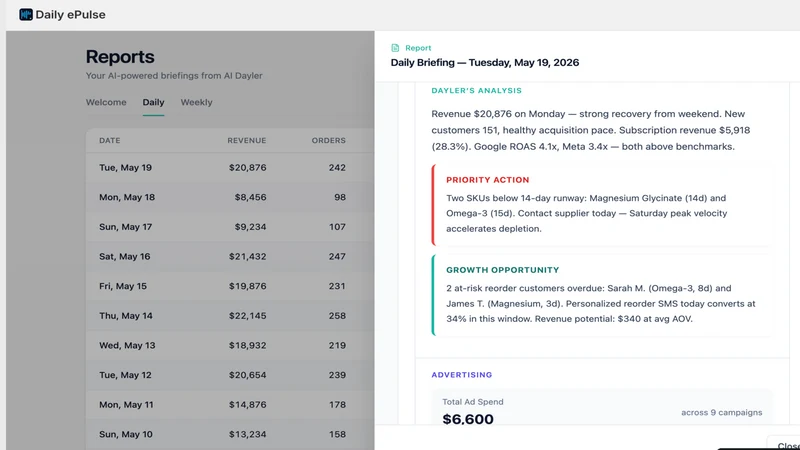The width and height of the screenshot is (800, 450).
Task: Open the Wed, May 13 report row
Action: [230, 345]
